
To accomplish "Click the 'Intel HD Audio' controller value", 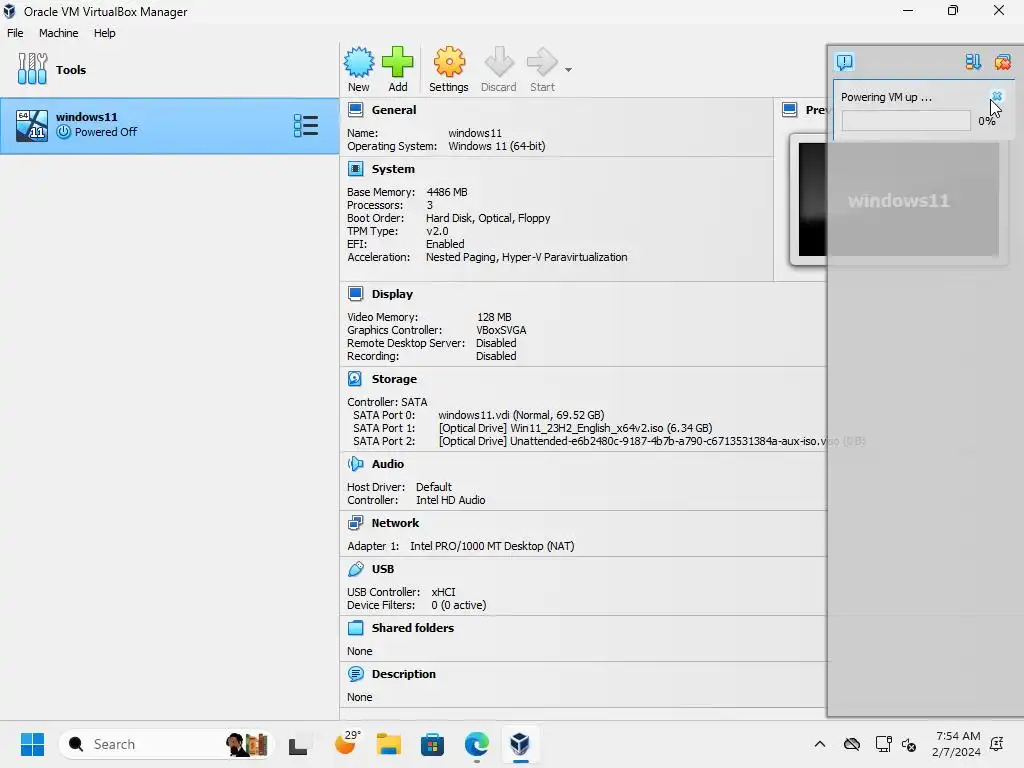I will (451, 500).
